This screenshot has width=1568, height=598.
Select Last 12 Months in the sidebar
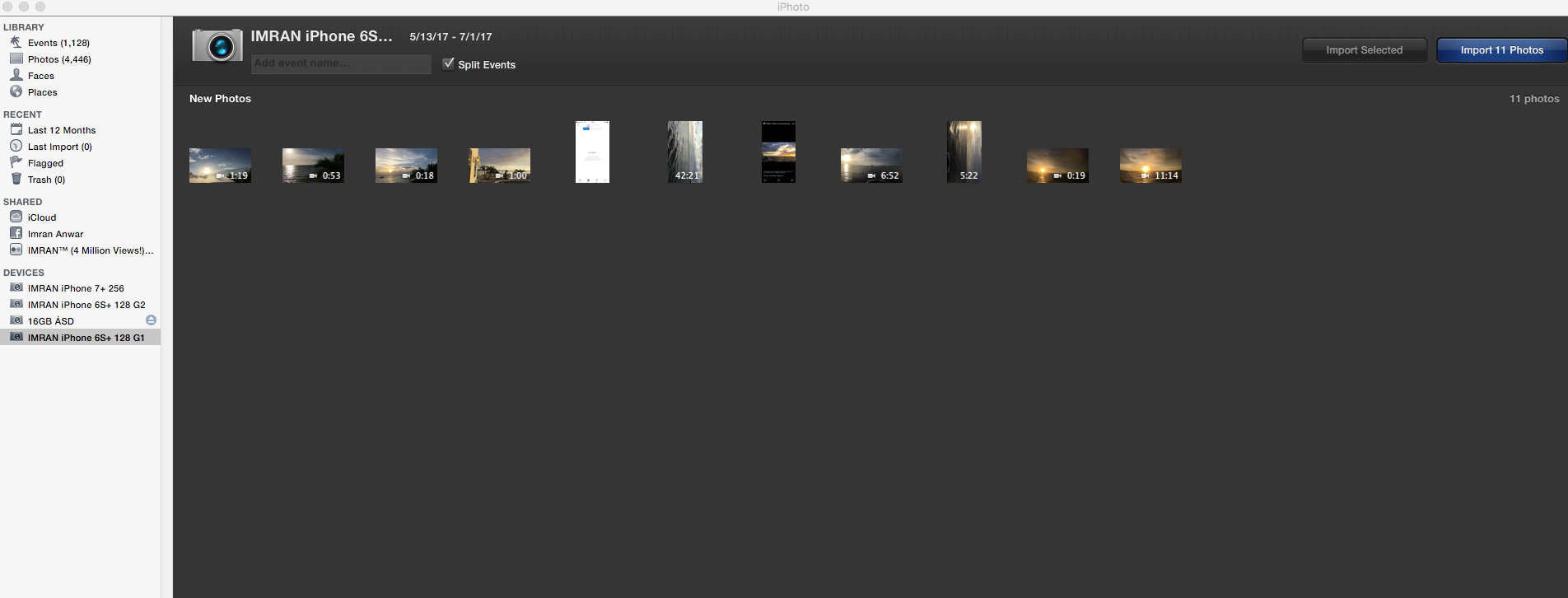(x=61, y=130)
